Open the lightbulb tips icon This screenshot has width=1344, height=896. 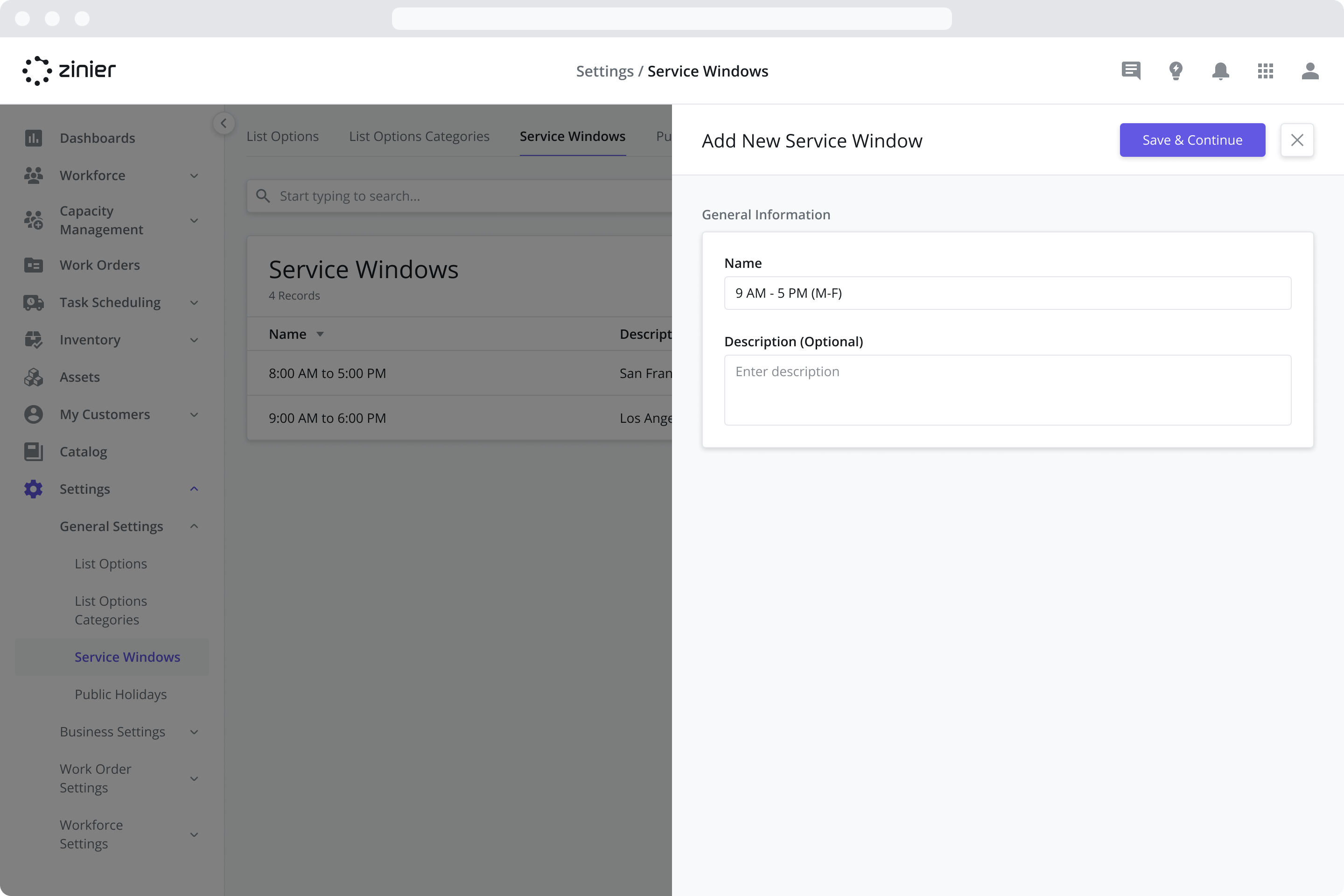tap(1176, 71)
